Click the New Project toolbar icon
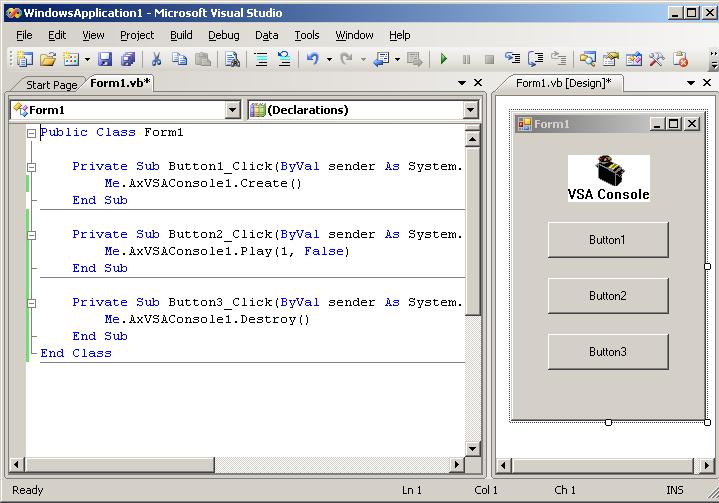719x503 pixels. (25, 59)
